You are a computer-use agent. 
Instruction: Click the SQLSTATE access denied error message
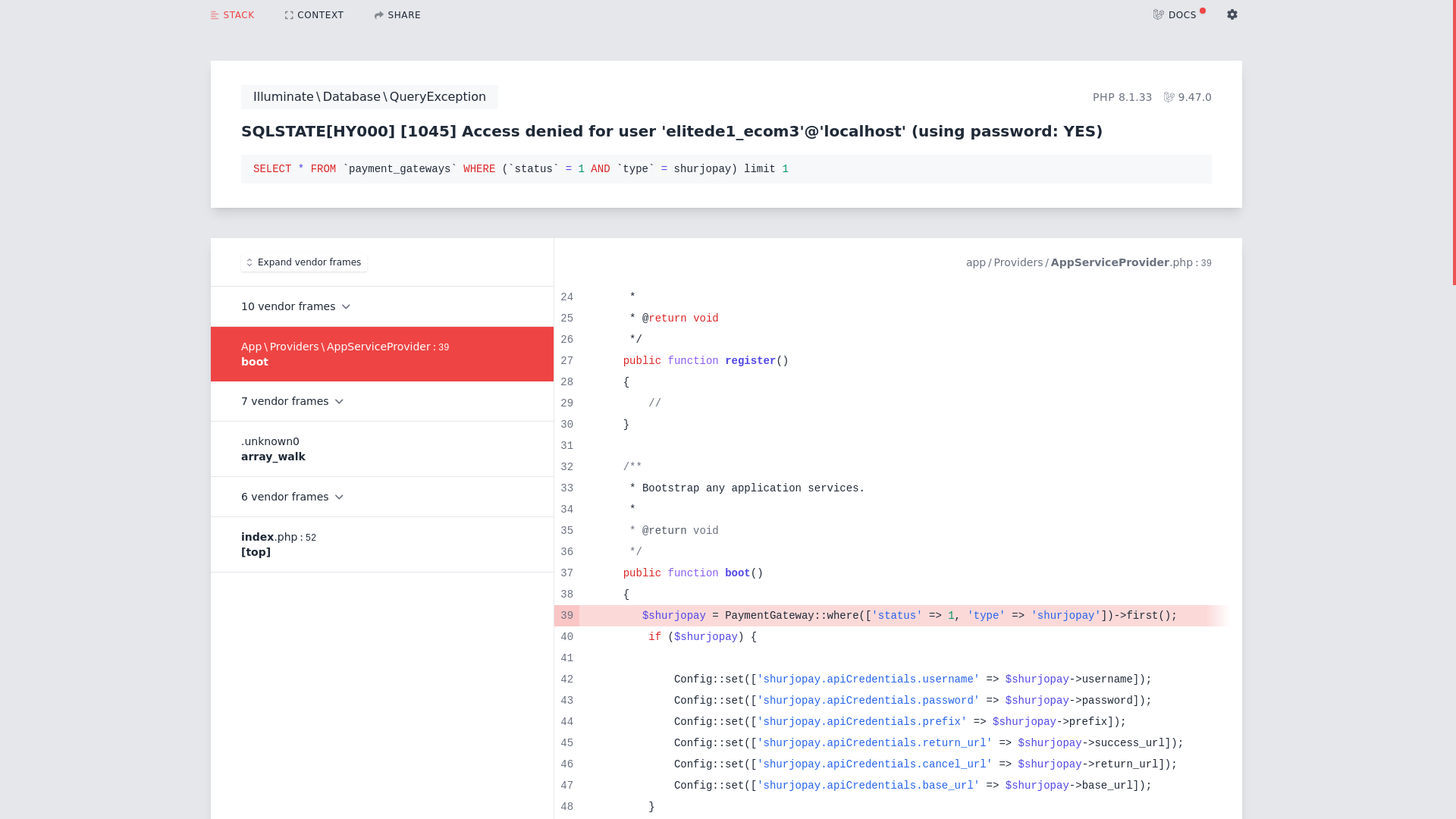click(x=672, y=131)
